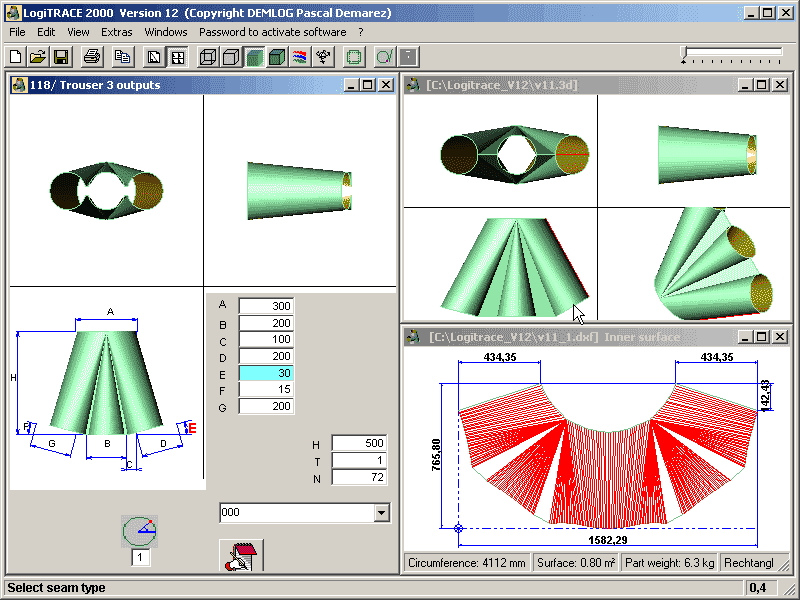
Task: Click the red flat pattern in the v11_1.dxf window
Action: pyautogui.click(x=608, y=457)
